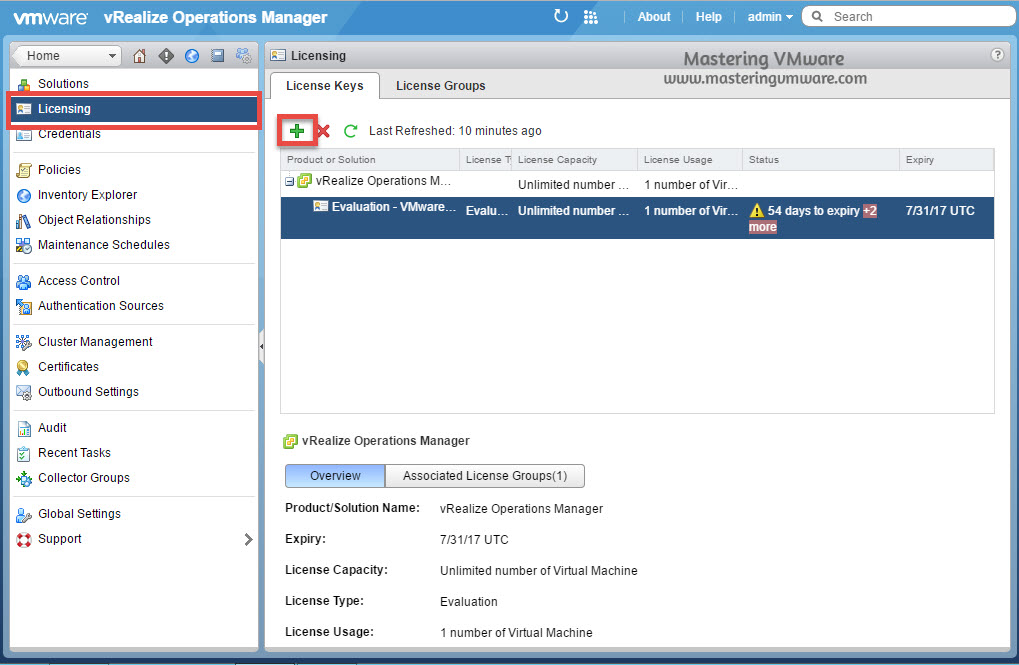Switch to the License Keys tab
The image size is (1019, 665).
(x=324, y=86)
